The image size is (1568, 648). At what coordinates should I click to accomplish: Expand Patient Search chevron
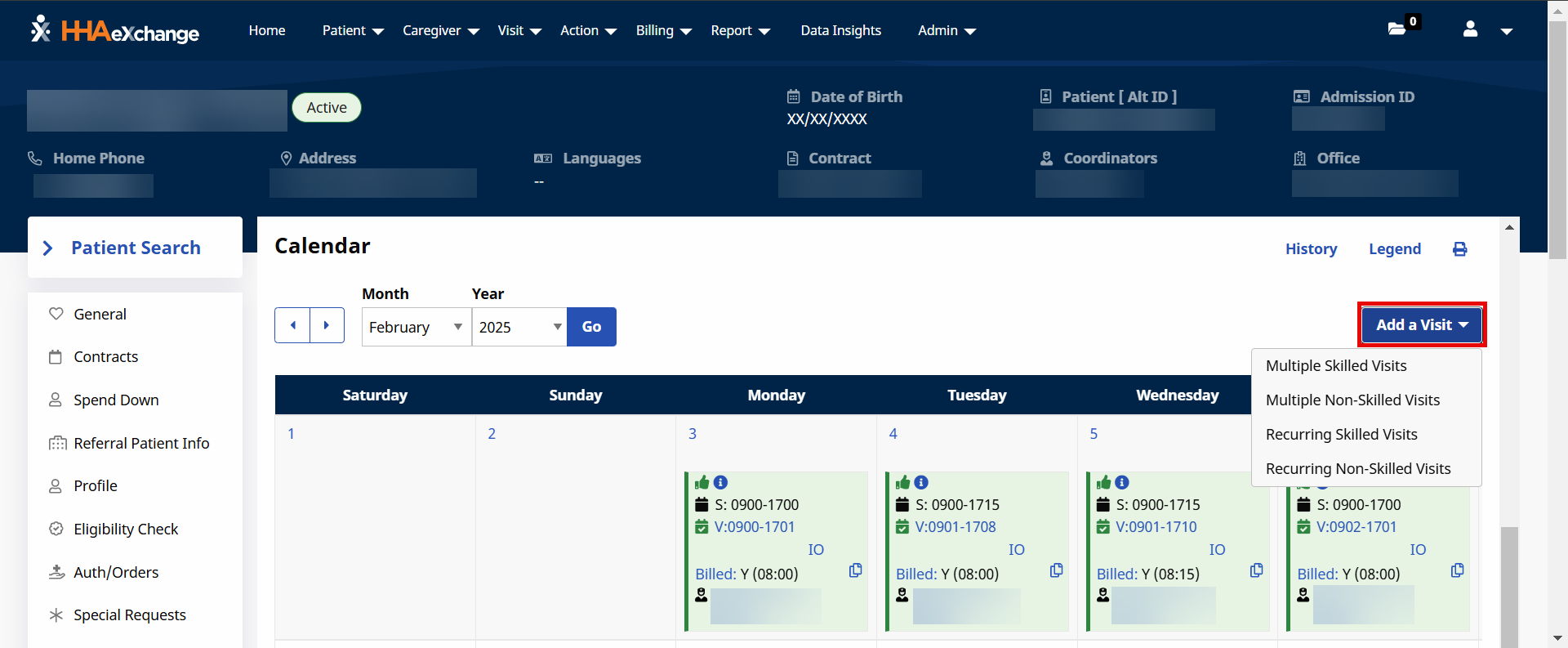click(x=47, y=248)
